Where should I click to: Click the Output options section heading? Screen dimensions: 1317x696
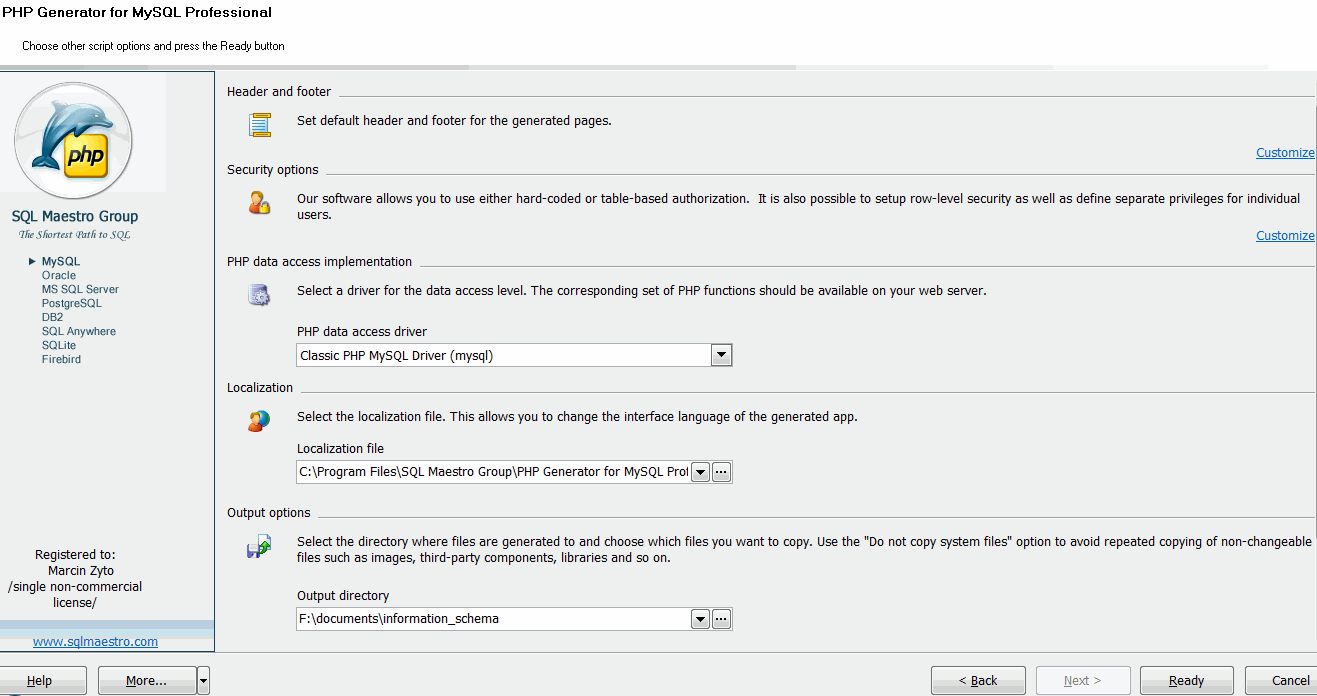(x=269, y=513)
